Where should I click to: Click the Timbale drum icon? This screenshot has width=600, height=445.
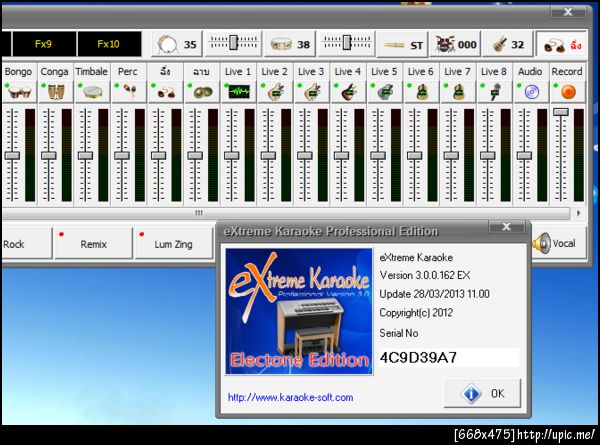tap(92, 92)
